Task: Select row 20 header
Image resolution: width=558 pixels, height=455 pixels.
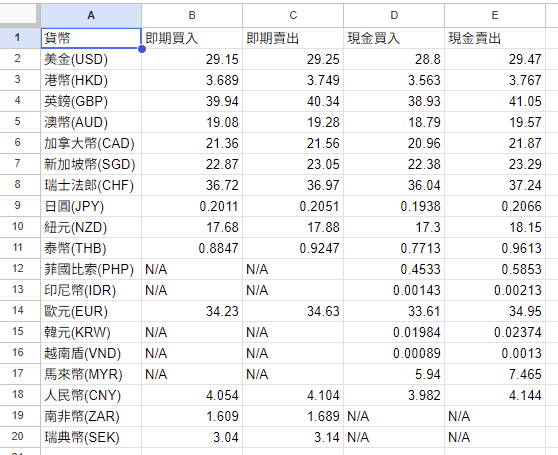Action: click(18, 437)
